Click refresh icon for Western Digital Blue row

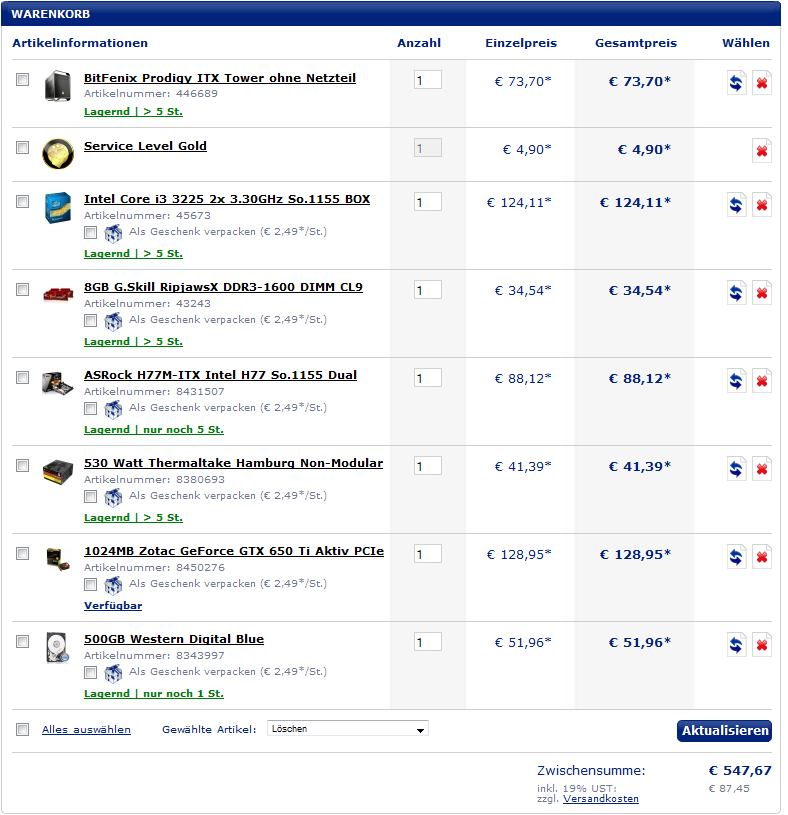click(736, 645)
